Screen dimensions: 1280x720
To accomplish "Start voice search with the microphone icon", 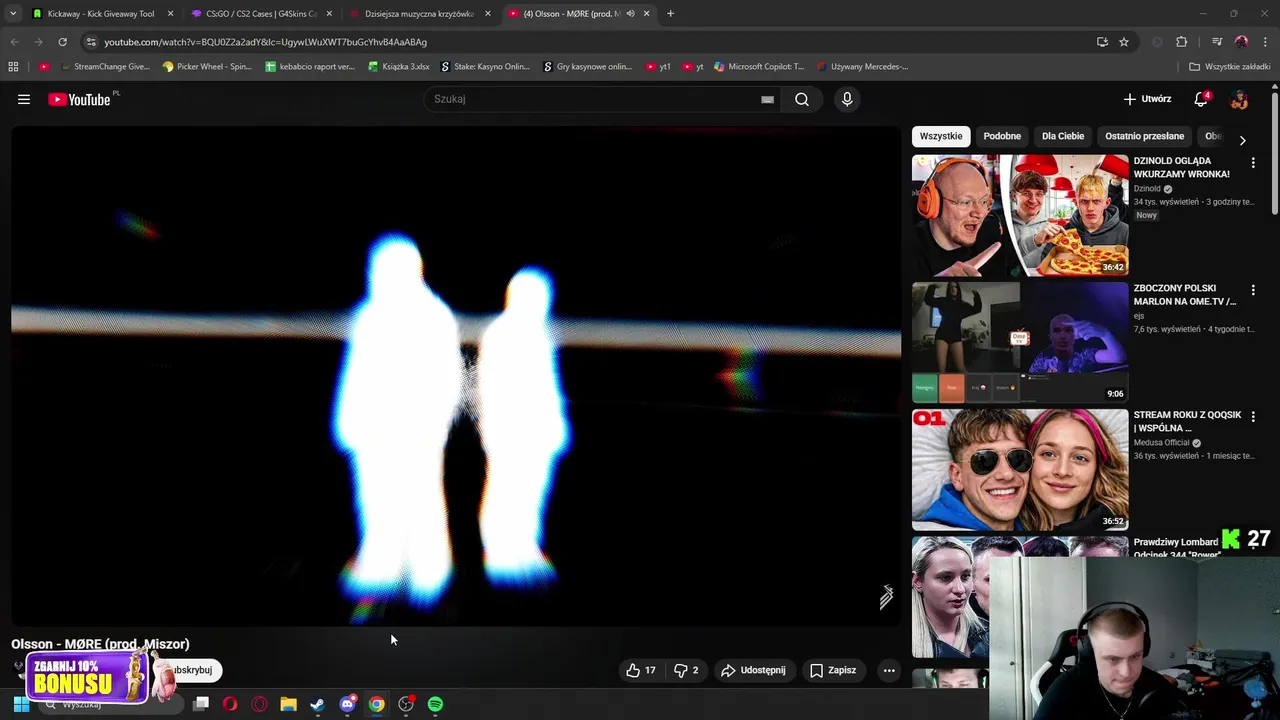I will (x=847, y=99).
